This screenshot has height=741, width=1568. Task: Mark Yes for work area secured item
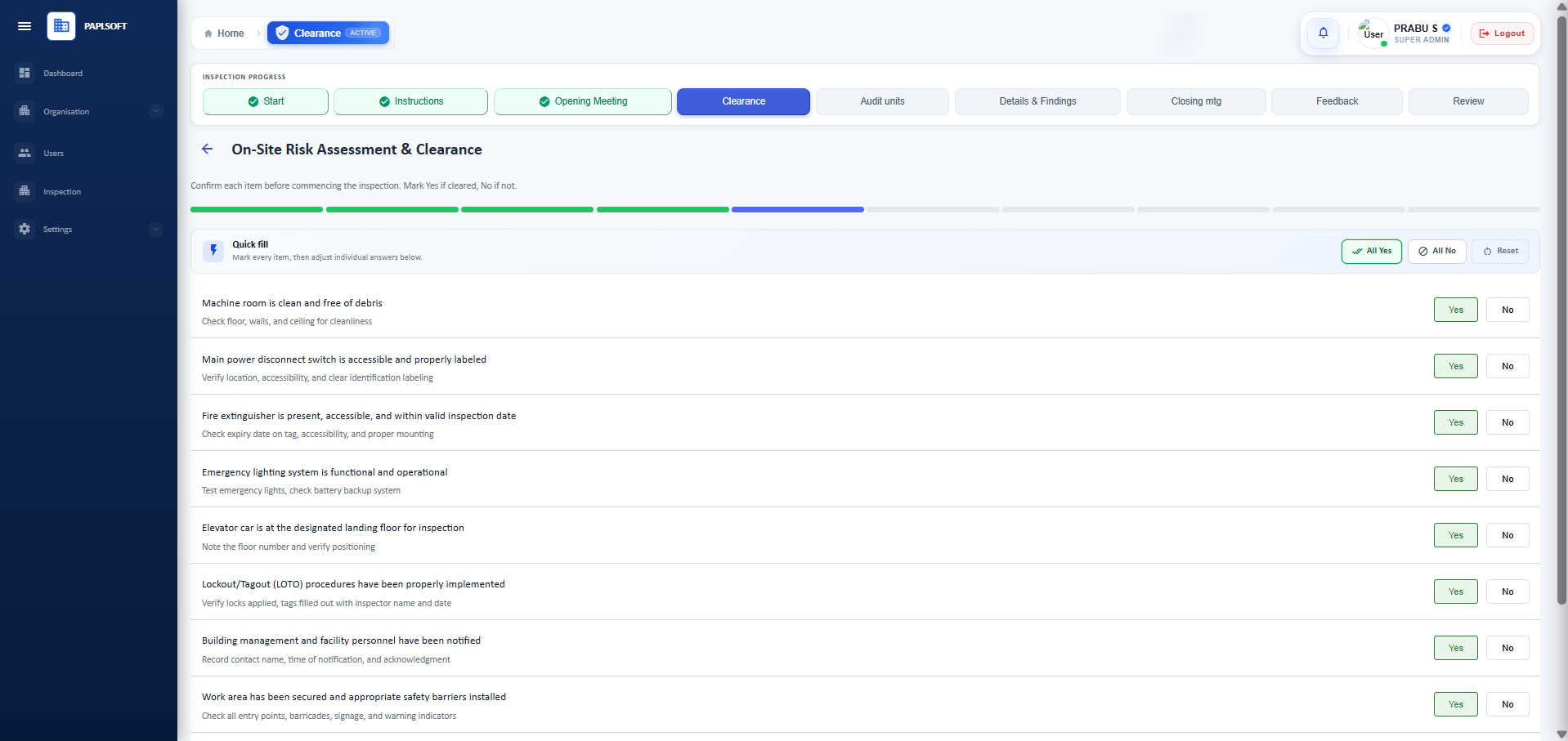pyautogui.click(x=1455, y=704)
